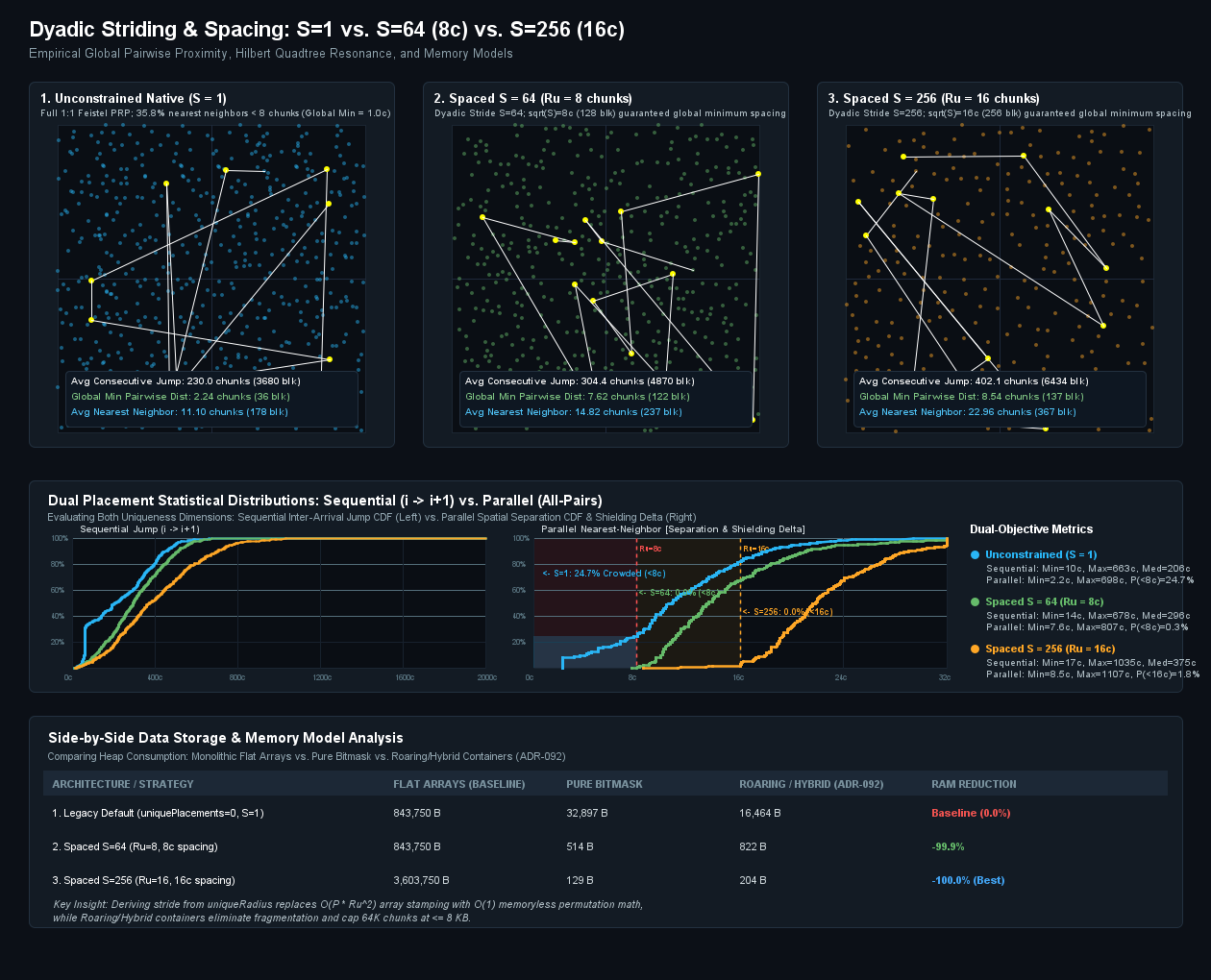The height and width of the screenshot is (980, 1211).
Task: Click the '32,897 B' pure bitmask cell
Action: [587, 813]
